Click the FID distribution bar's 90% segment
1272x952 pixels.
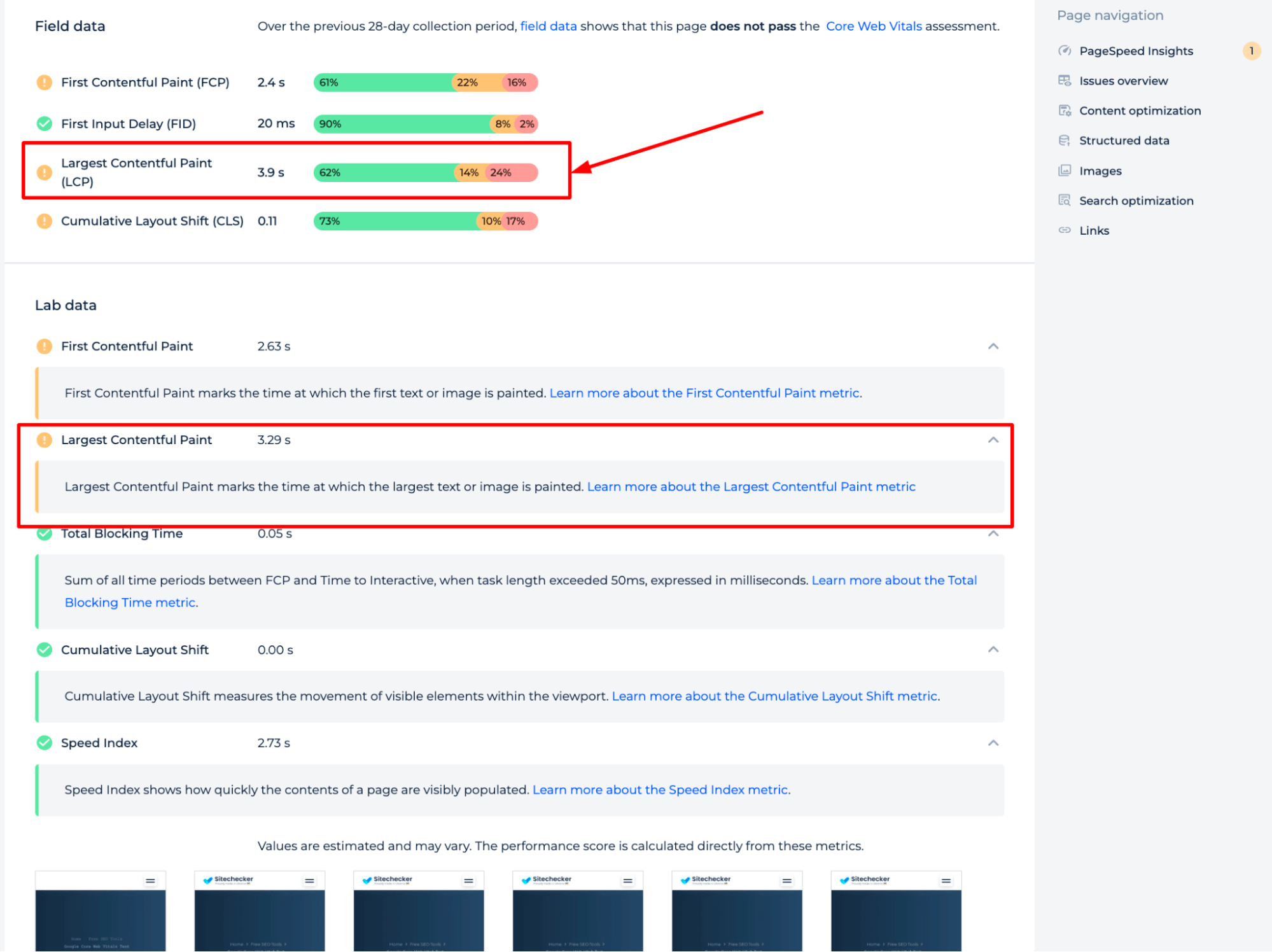click(402, 123)
